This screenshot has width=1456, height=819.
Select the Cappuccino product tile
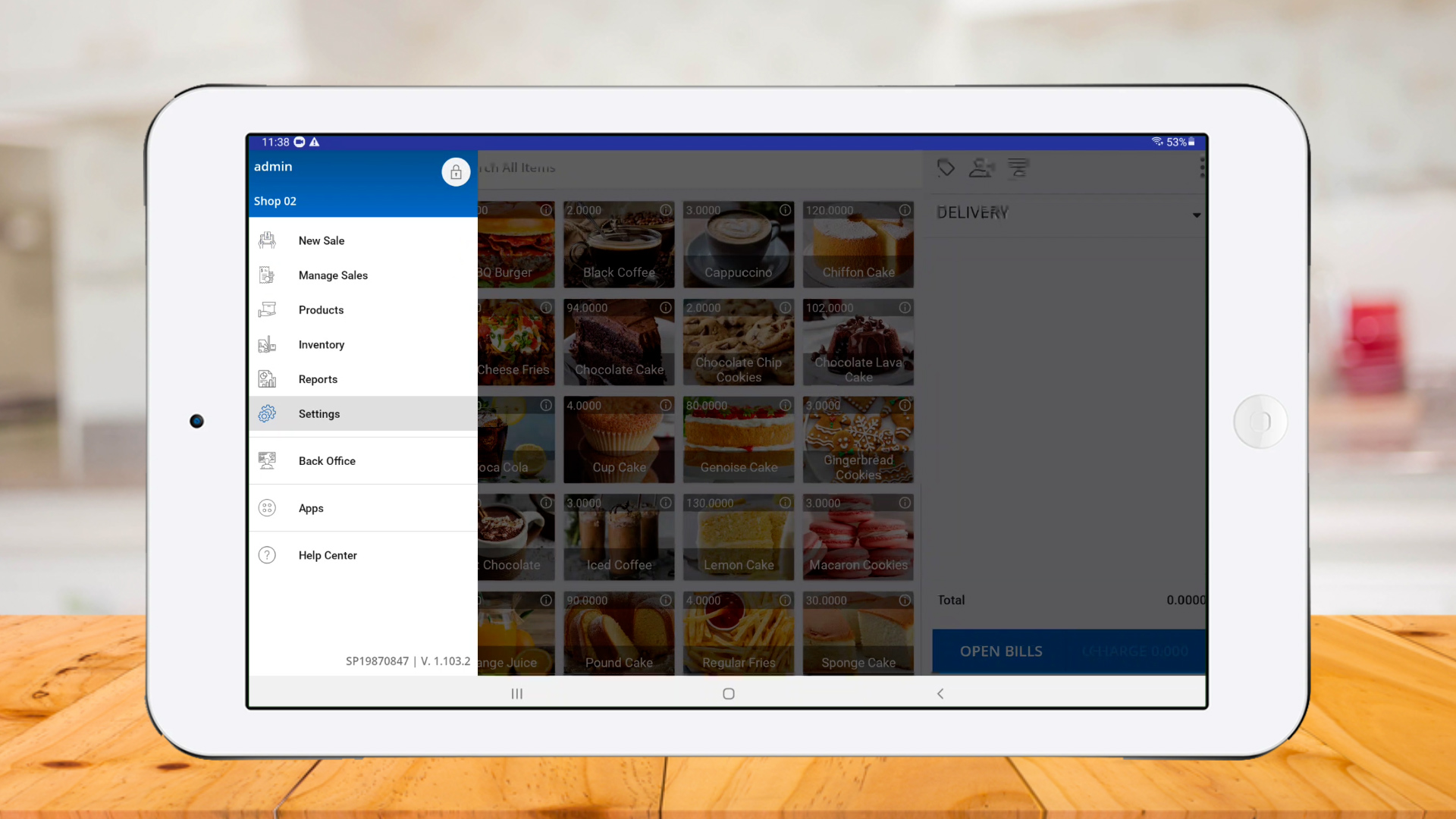738,245
